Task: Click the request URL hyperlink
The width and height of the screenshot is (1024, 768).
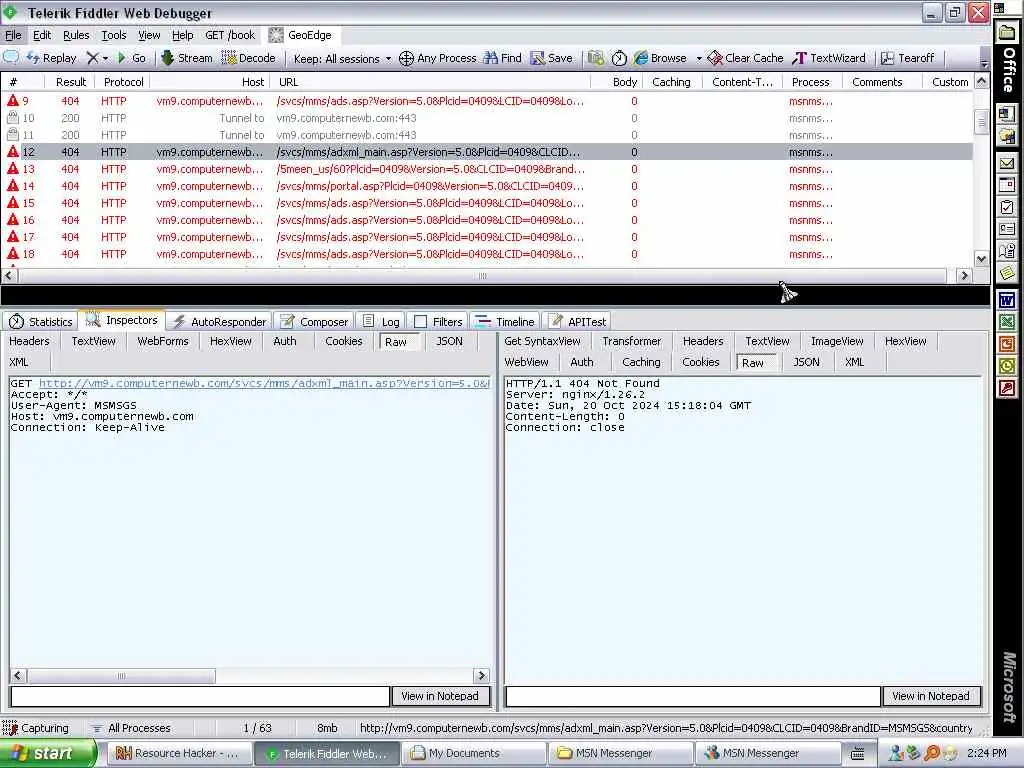Action: point(264,383)
